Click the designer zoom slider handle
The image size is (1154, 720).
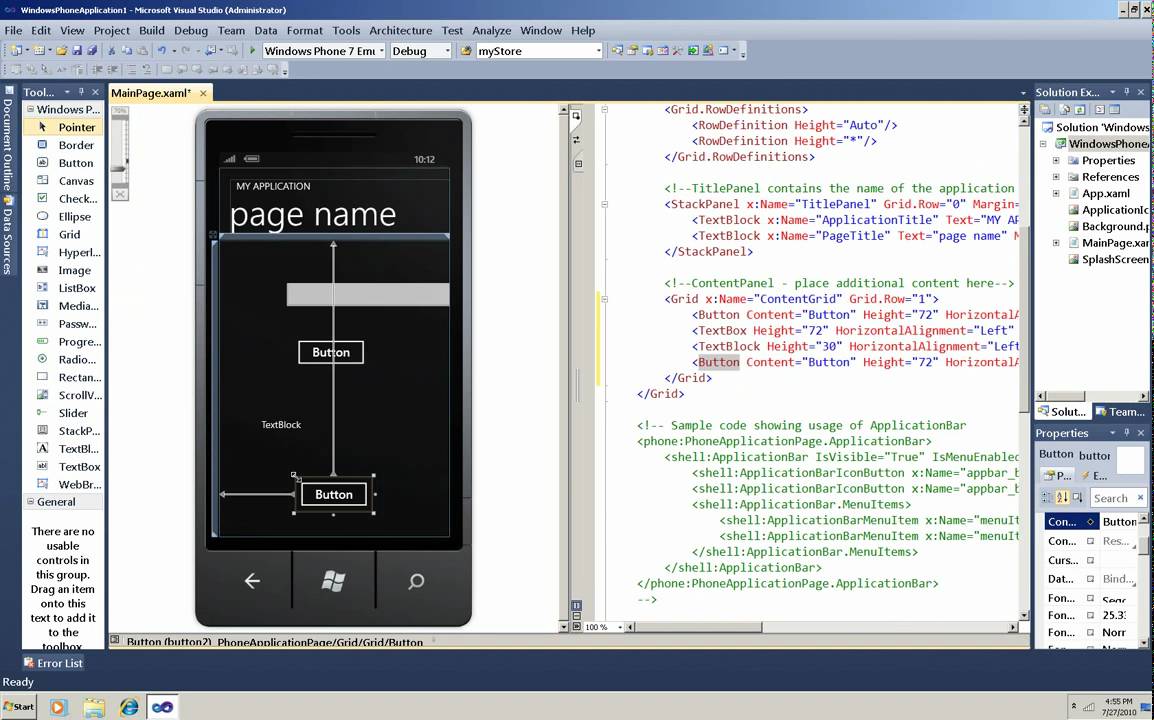pyautogui.click(x=118, y=169)
